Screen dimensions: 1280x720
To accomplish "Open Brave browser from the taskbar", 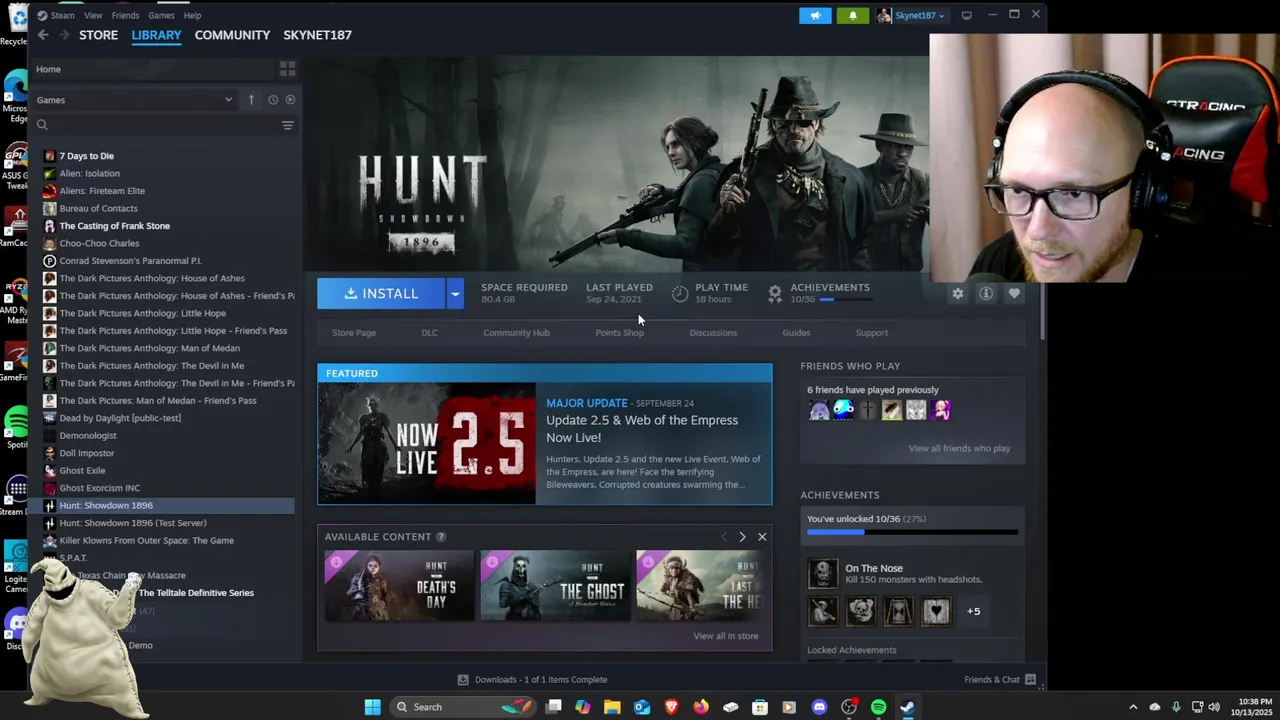I will (x=671, y=707).
